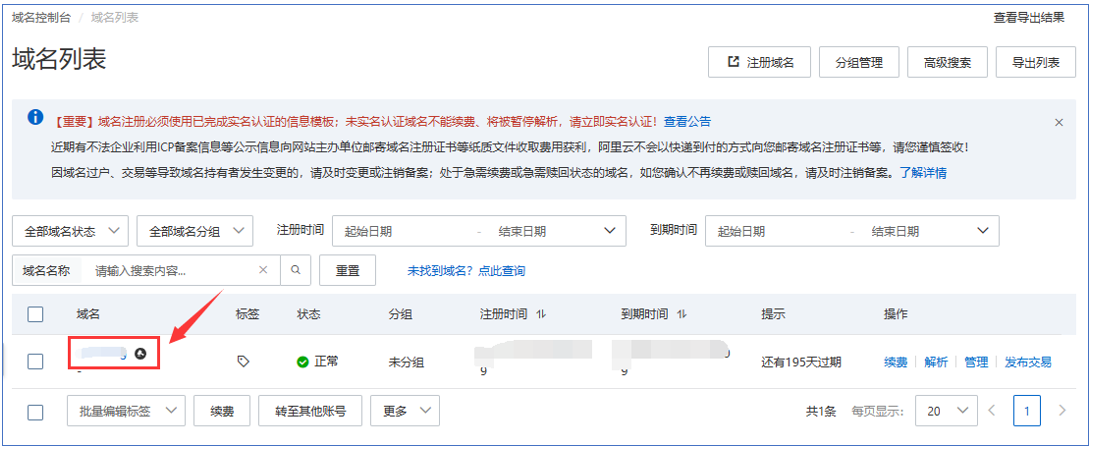Sort by 注册时间 column arrows
The height and width of the screenshot is (451, 1093).
coord(541,314)
